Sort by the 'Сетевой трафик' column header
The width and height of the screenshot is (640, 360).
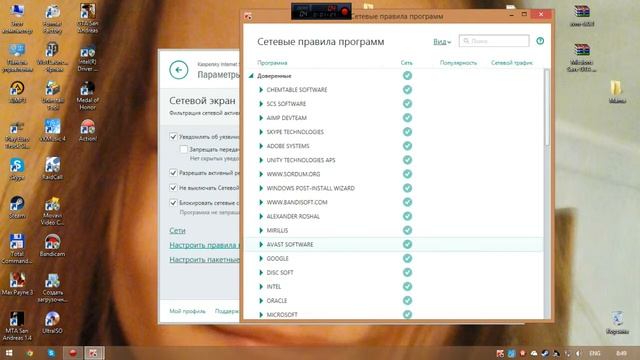(512, 63)
